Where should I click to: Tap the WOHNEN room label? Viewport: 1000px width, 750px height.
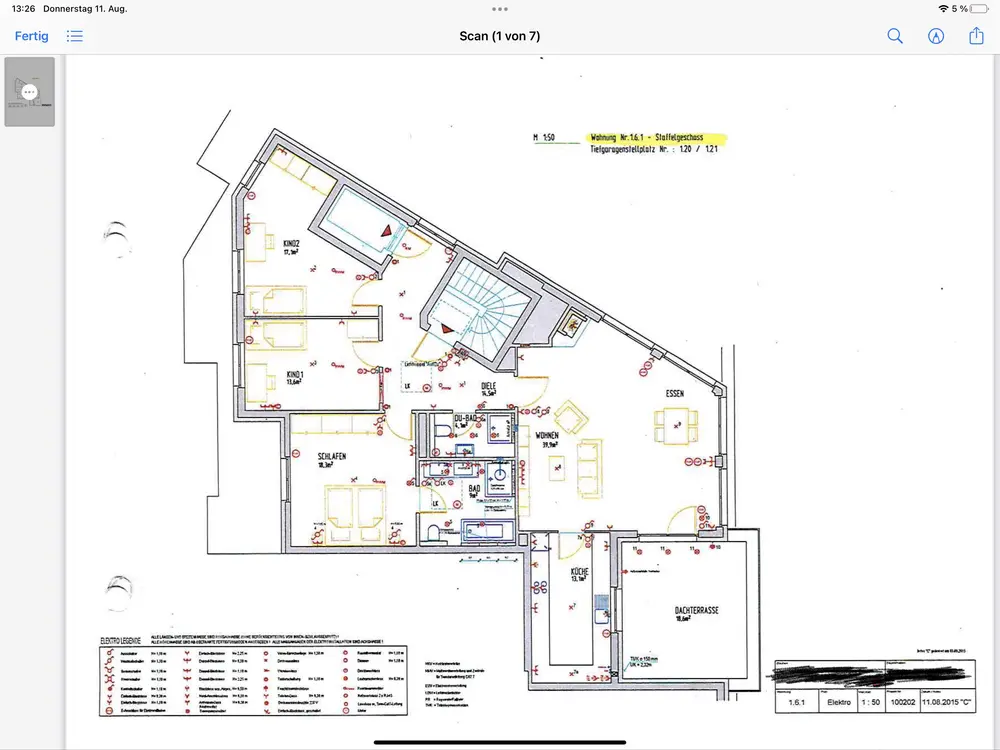547,436
